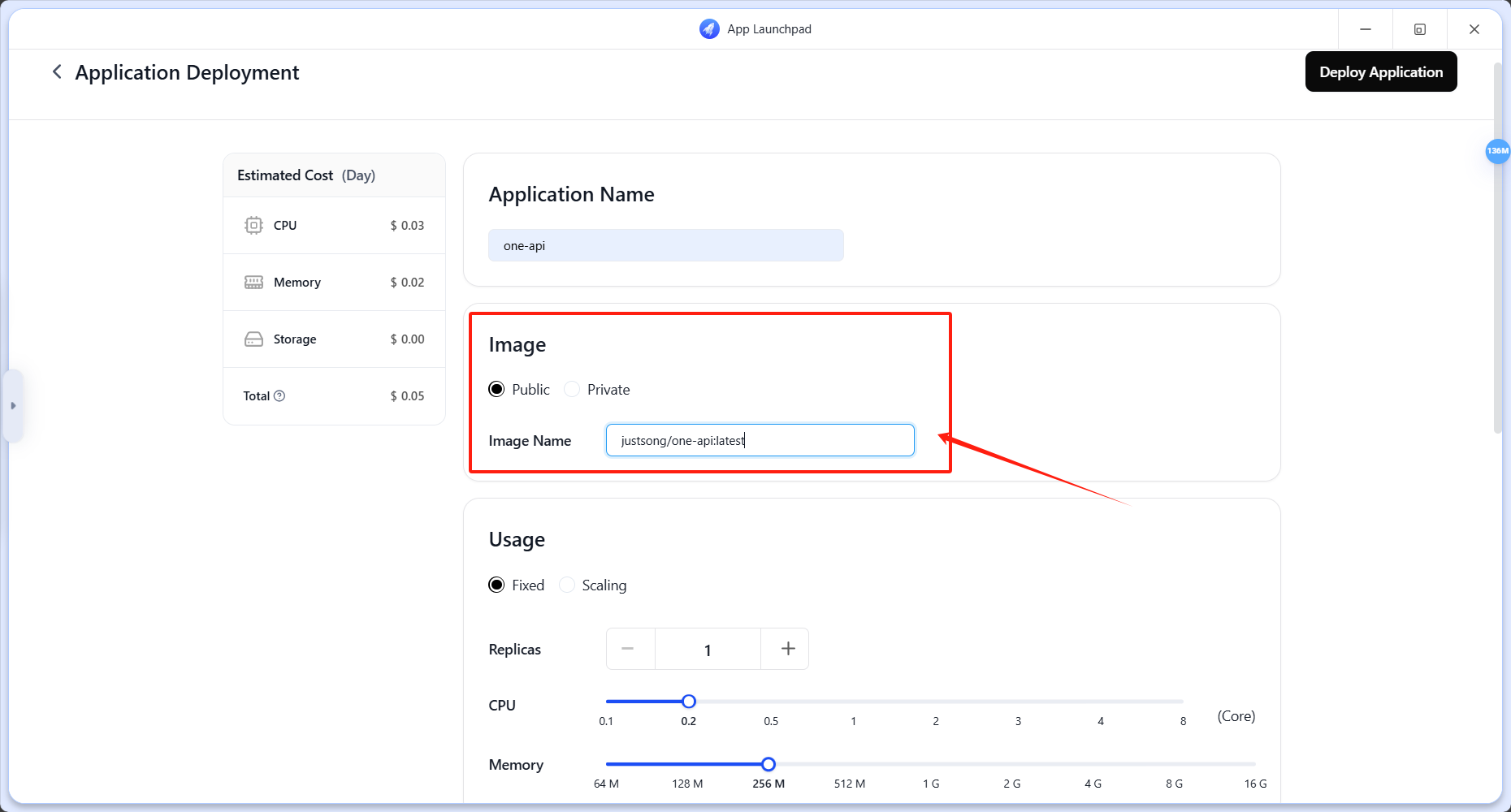Click the Deploy Application button
The width and height of the screenshot is (1511, 812).
(1381, 71)
